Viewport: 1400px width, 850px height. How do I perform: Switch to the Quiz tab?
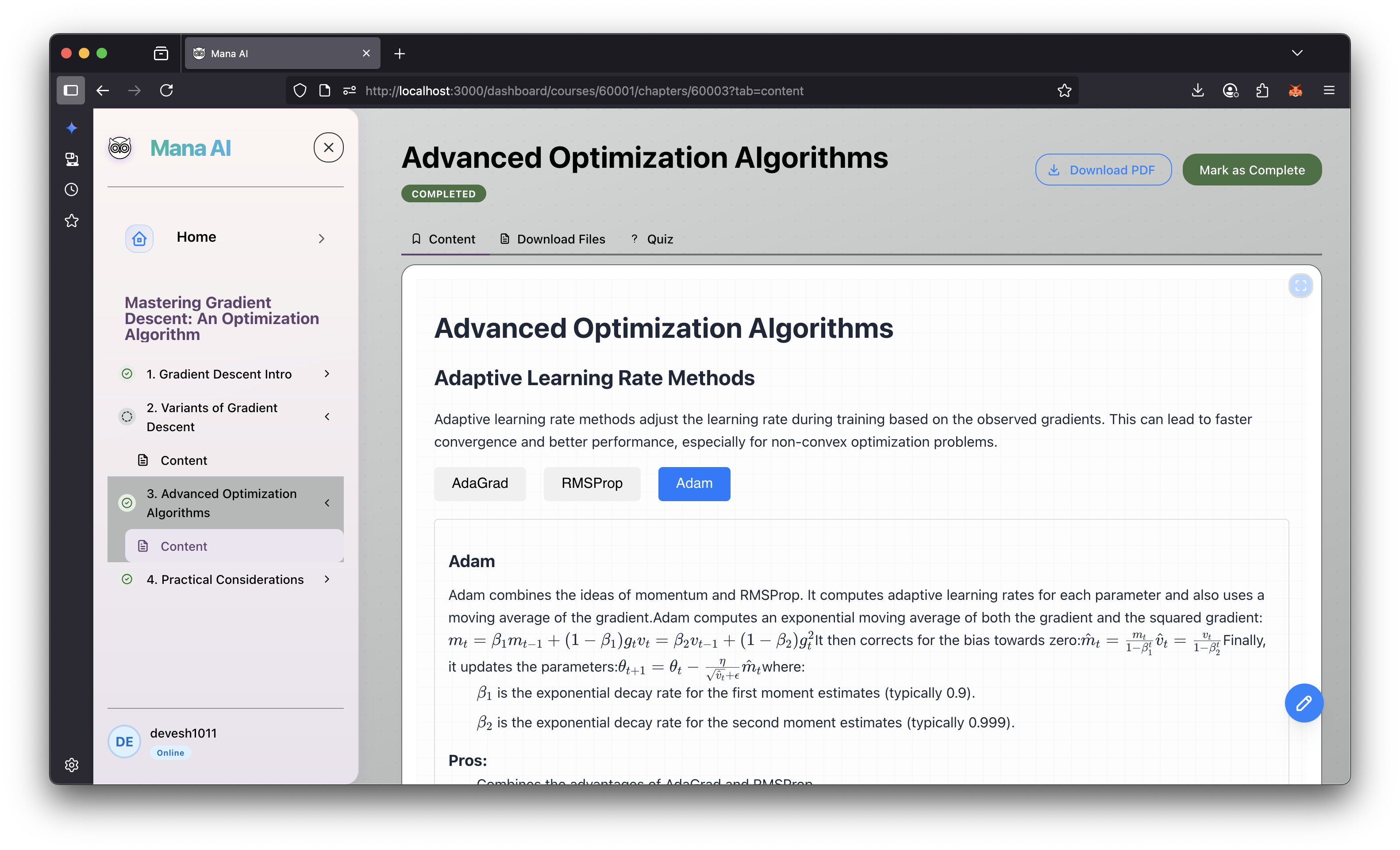point(652,239)
